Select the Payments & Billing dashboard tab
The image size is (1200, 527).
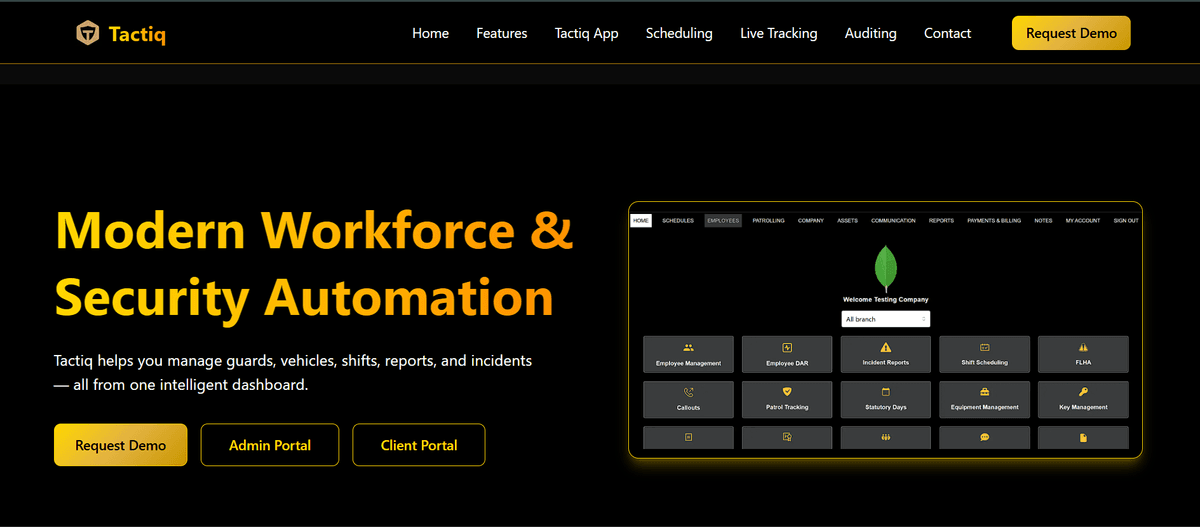tap(993, 220)
